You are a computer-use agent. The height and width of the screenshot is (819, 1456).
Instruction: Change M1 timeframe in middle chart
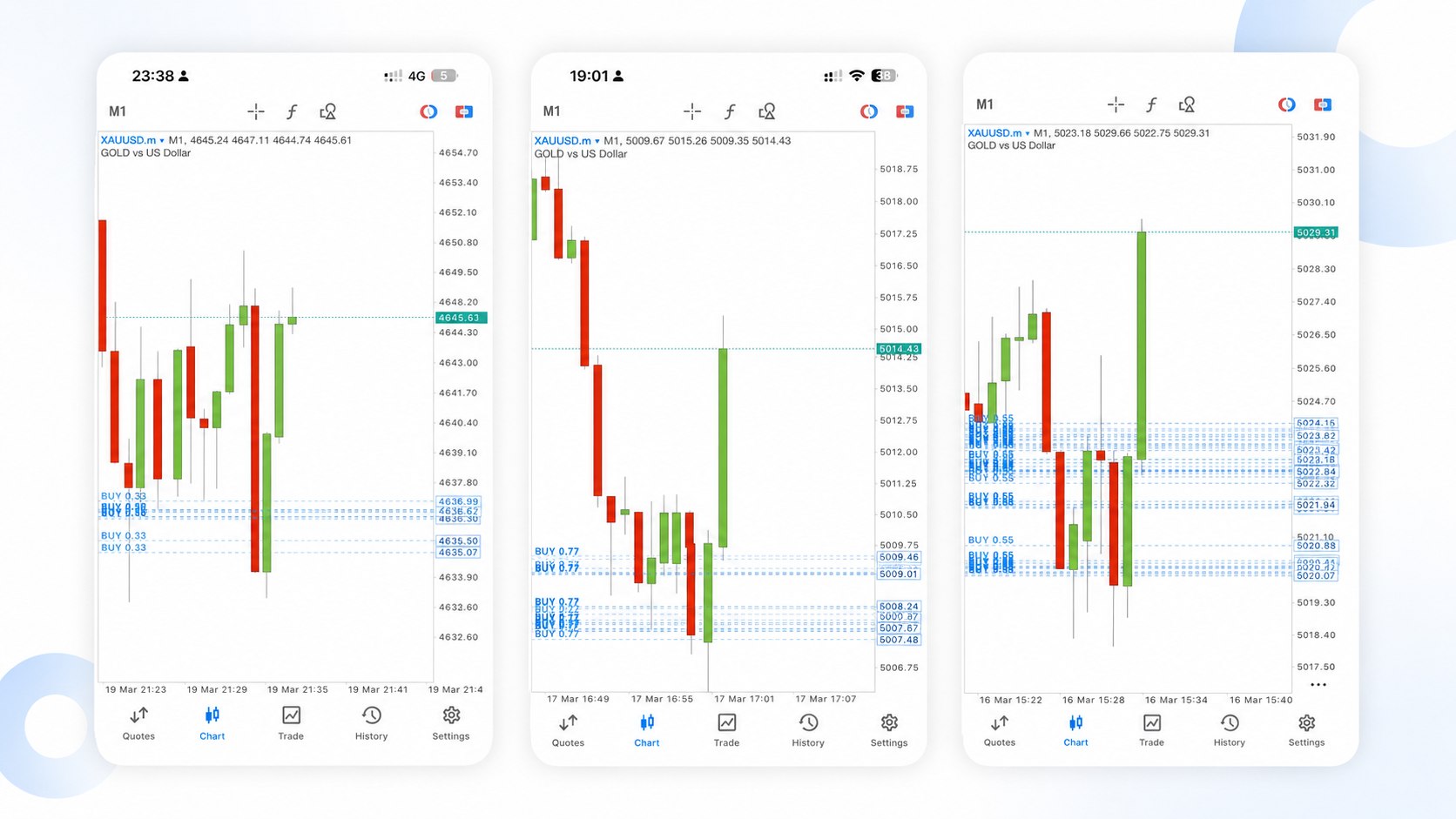pos(552,111)
